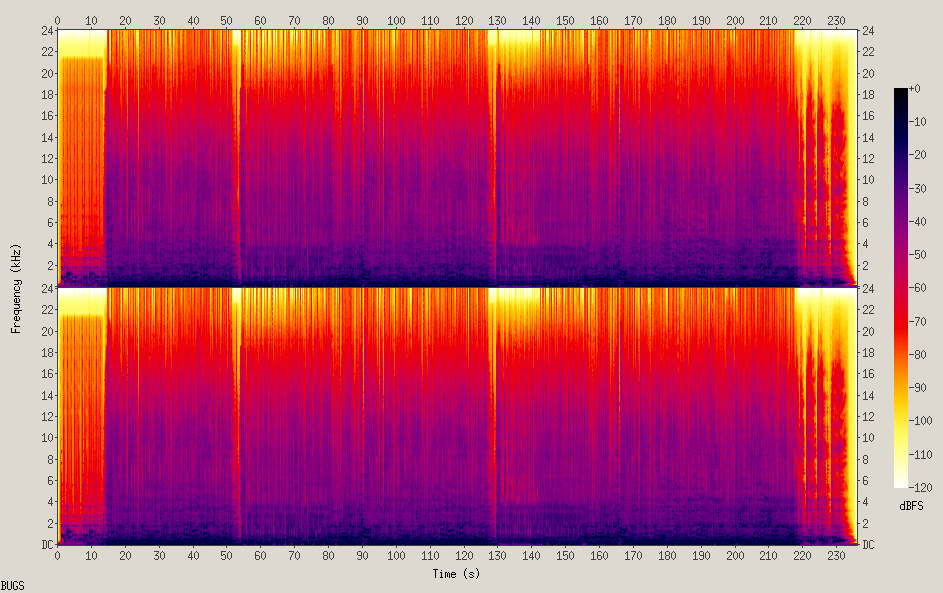This screenshot has height=593, width=943.
Task: Select the 100 mark on top time axis
Action: [396, 20]
